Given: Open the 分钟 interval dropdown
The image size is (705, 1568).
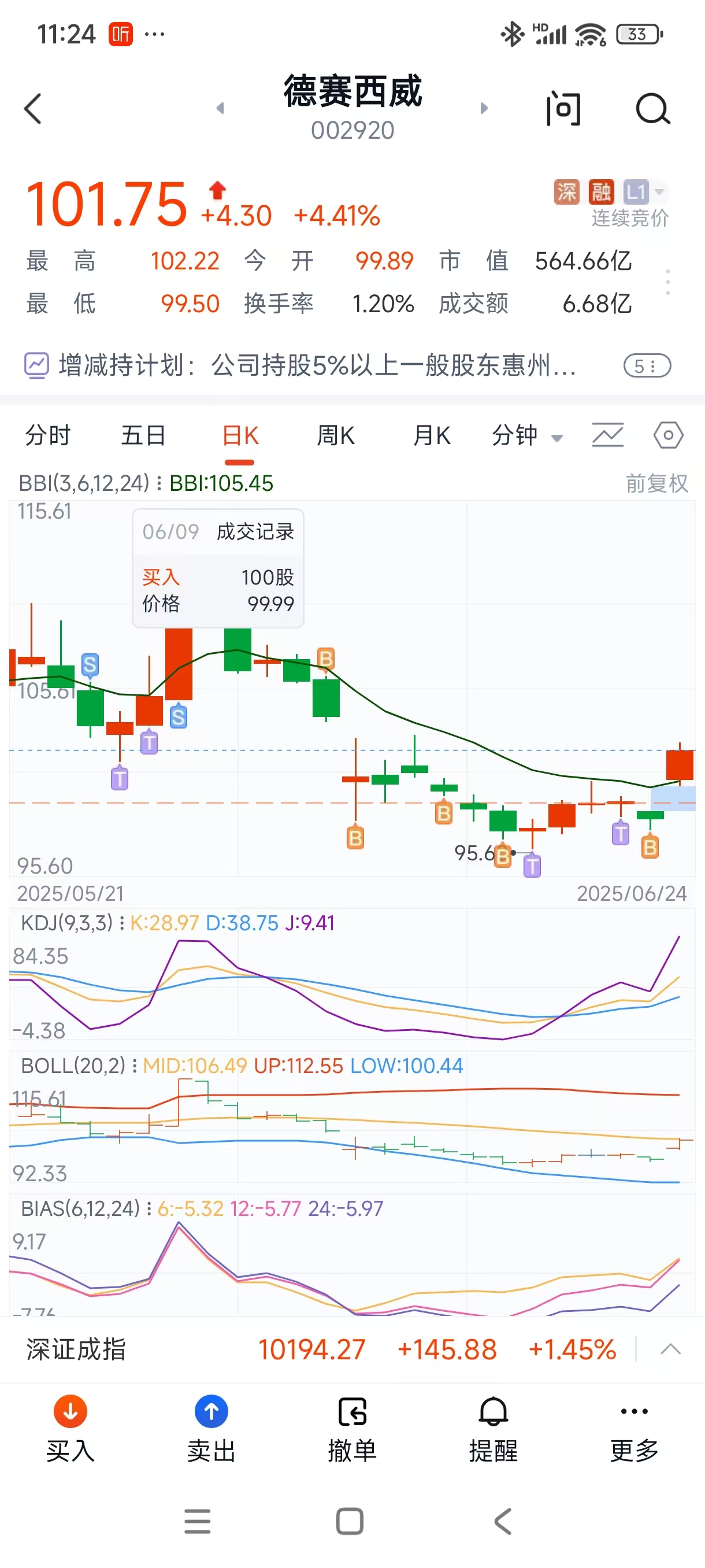Looking at the screenshot, I should click(x=527, y=436).
